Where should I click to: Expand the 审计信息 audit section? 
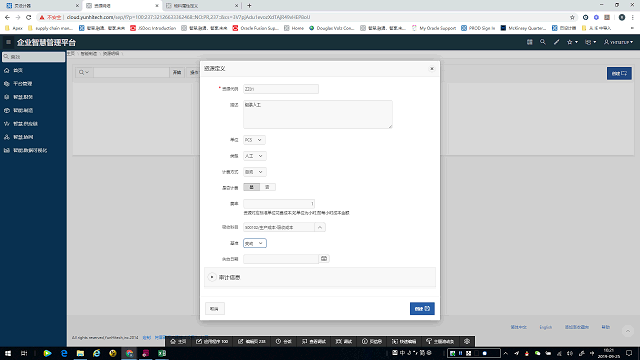tap(212, 277)
